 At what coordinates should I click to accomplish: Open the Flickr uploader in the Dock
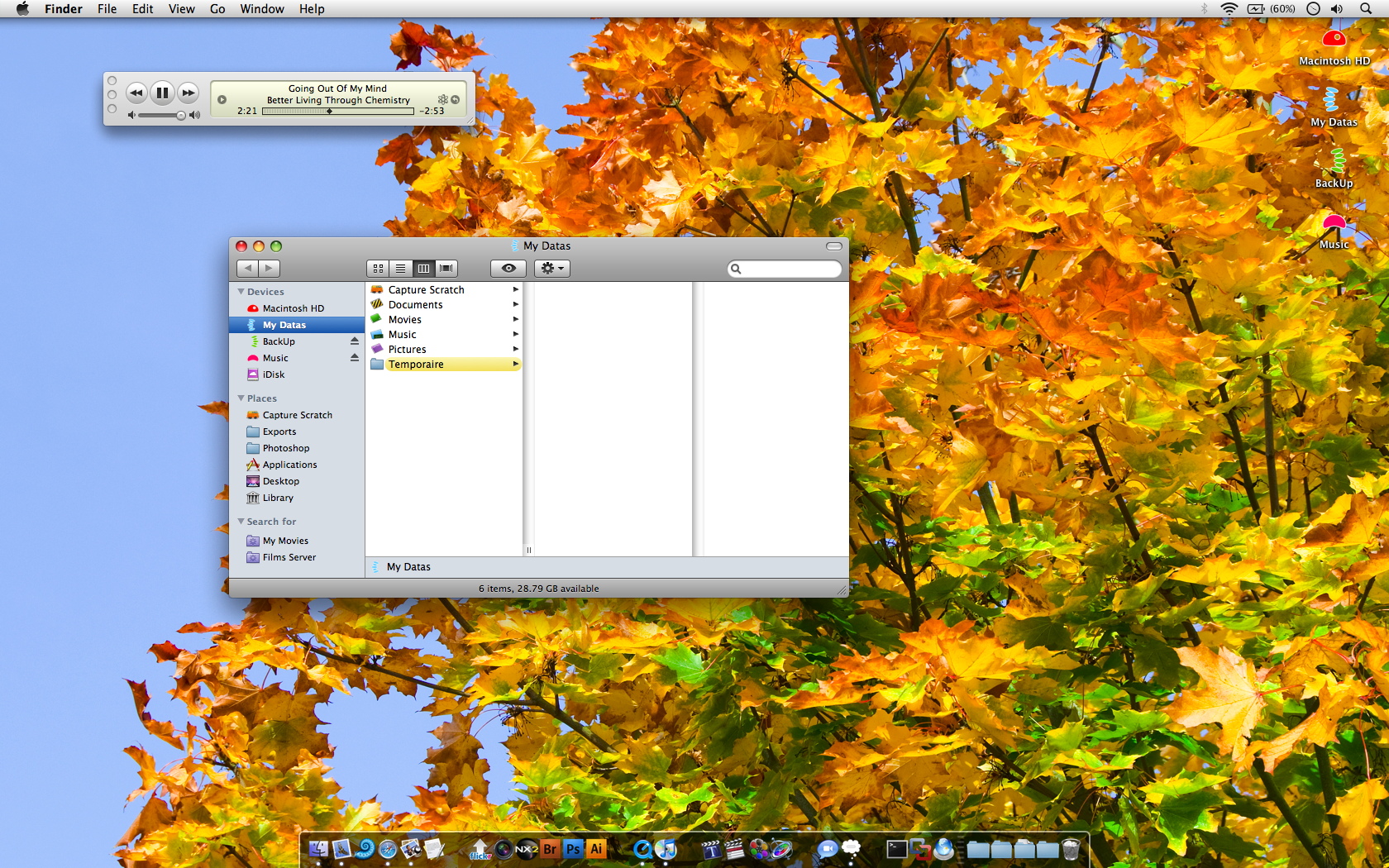click(x=480, y=849)
